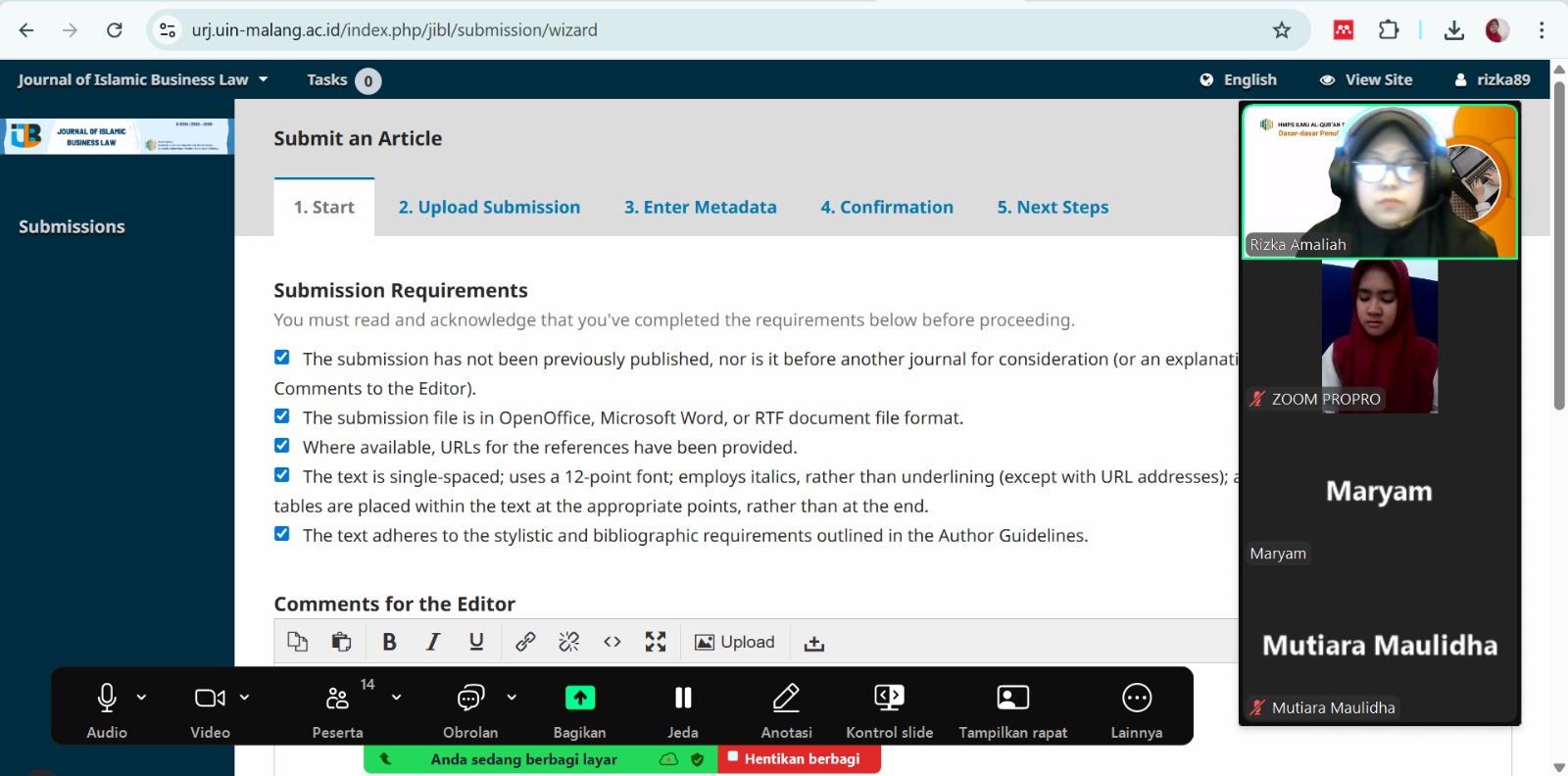
Task: Switch to the 2. Upload Submission tab
Action: click(489, 207)
